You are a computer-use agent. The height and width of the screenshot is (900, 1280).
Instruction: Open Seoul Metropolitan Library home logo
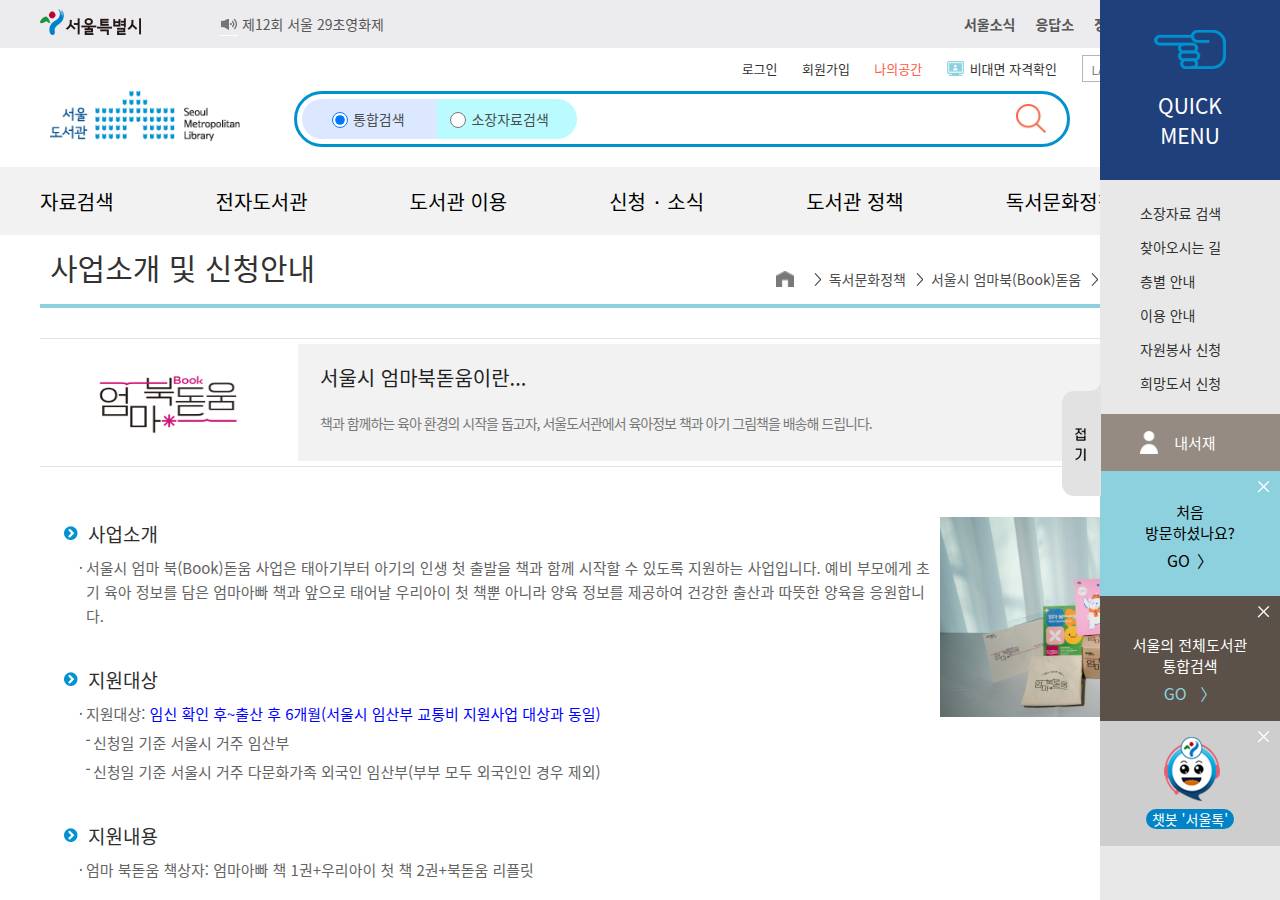(x=145, y=117)
